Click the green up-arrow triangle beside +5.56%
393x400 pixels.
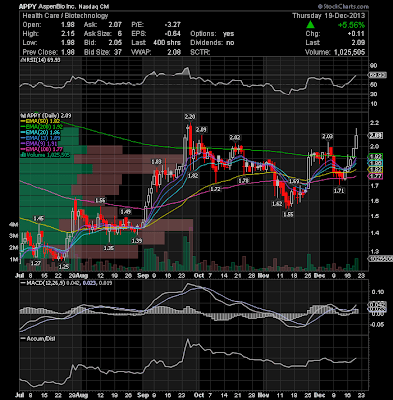[310, 25]
